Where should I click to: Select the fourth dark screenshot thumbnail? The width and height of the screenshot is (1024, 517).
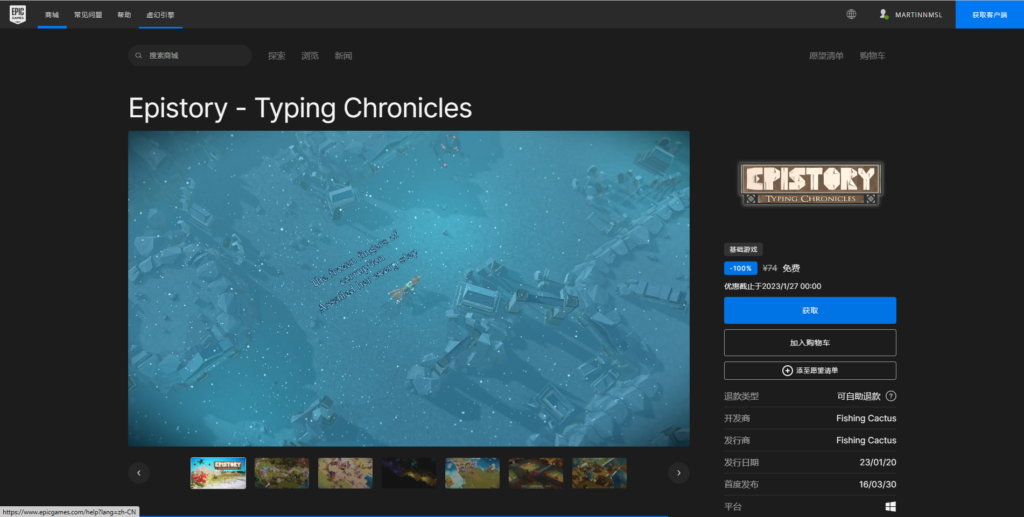[x=409, y=473]
